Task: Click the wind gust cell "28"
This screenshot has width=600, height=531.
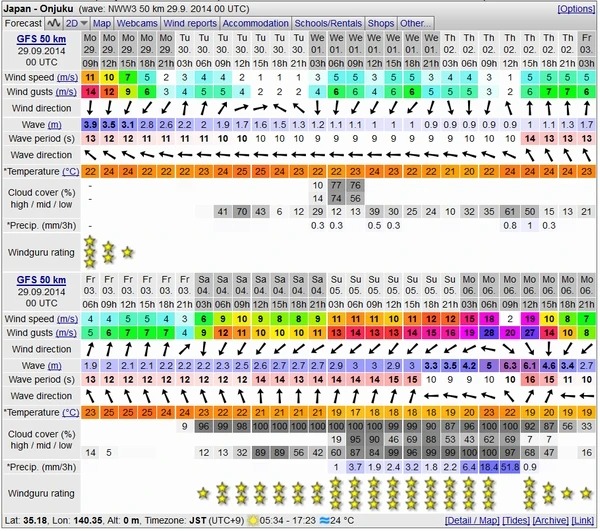Action: (489, 333)
